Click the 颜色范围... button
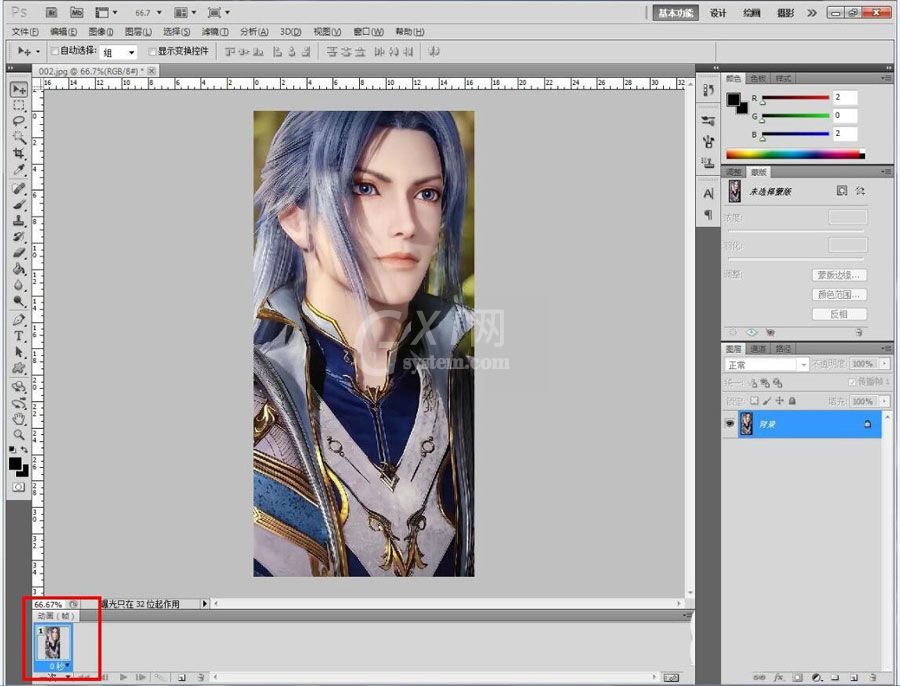Viewport: 900px width, 686px height. [x=839, y=294]
